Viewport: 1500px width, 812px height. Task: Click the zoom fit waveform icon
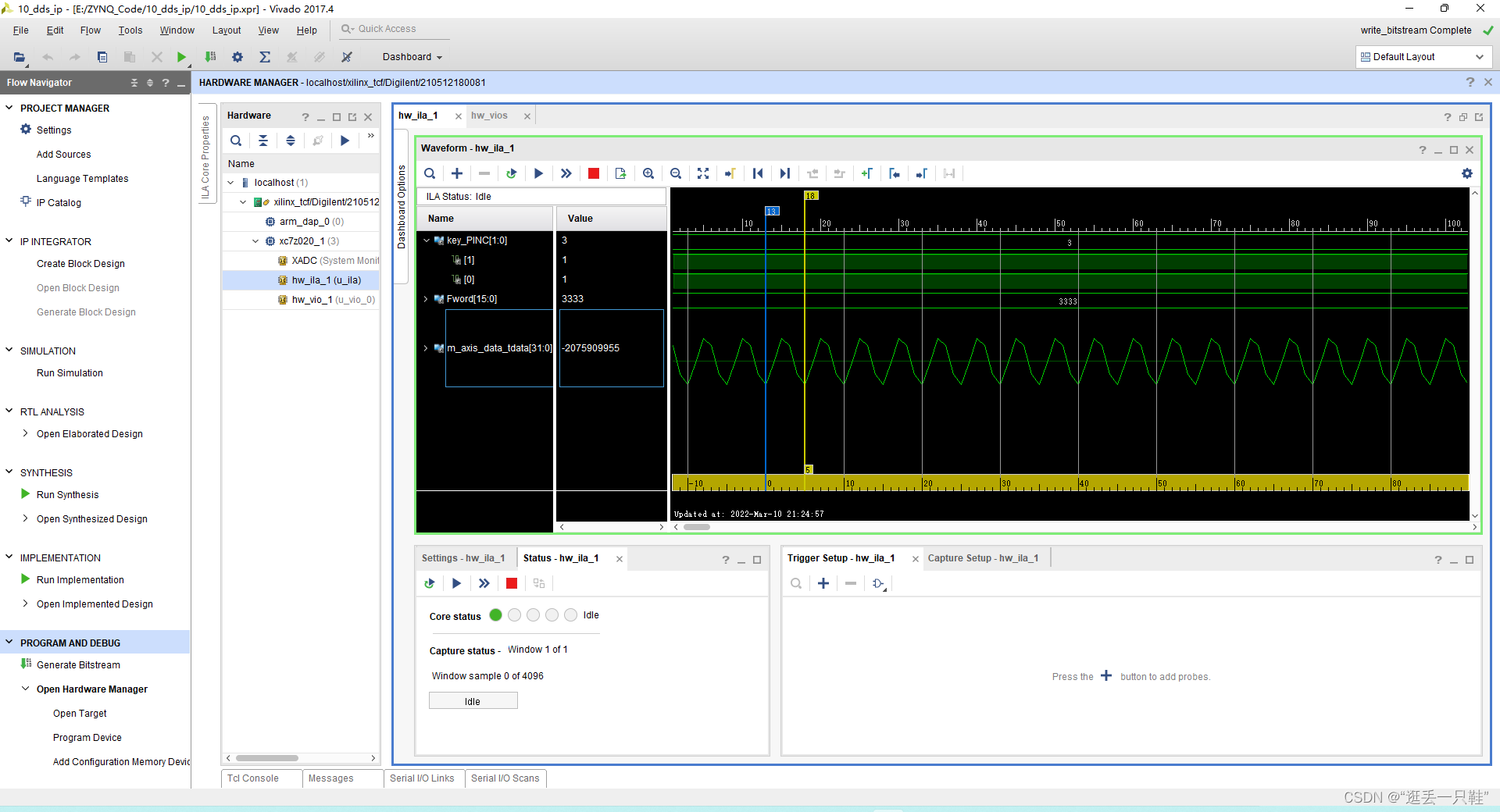(x=703, y=173)
